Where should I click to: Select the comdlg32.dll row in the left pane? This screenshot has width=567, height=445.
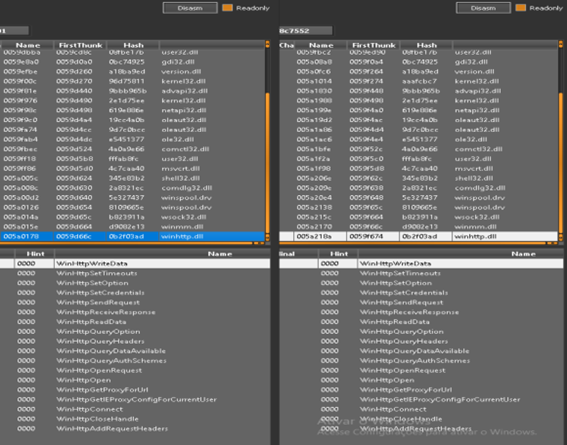point(132,188)
